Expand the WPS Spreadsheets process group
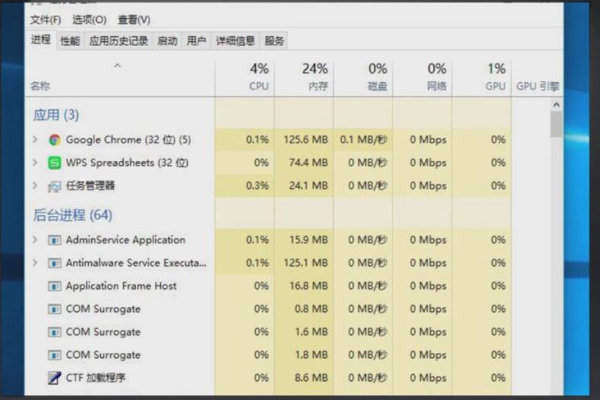Image resolution: width=600 pixels, height=400 pixels. [x=35, y=162]
